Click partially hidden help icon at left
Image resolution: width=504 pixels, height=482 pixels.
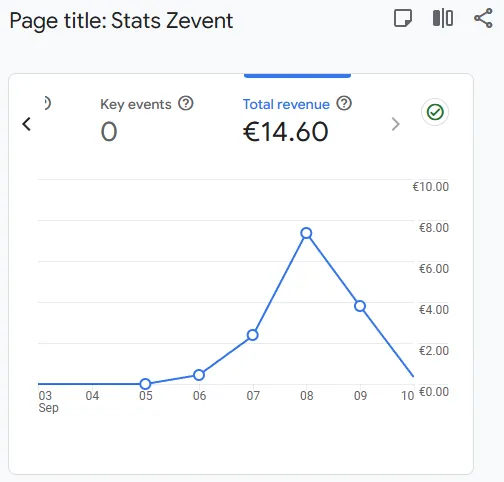(47, 103)
